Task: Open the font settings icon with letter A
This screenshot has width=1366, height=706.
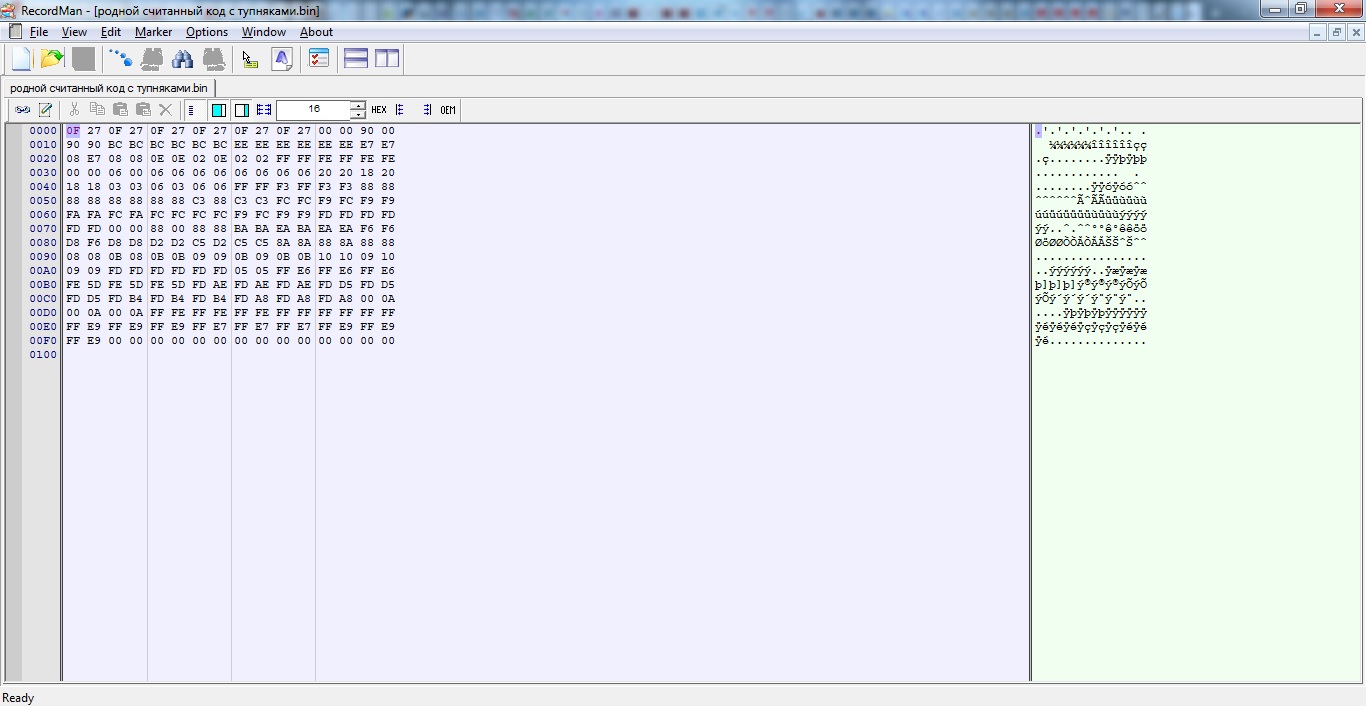Action: (282, 59)
